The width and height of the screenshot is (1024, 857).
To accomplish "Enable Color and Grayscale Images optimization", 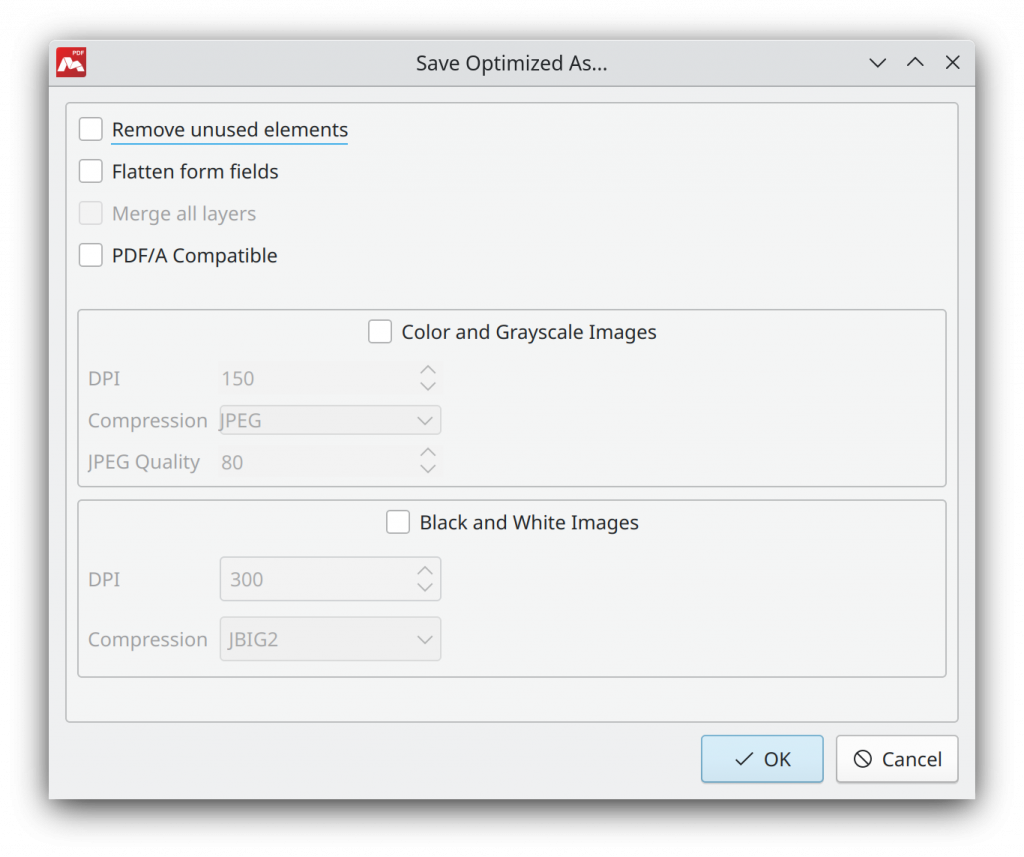I will (x=380, y=331).
